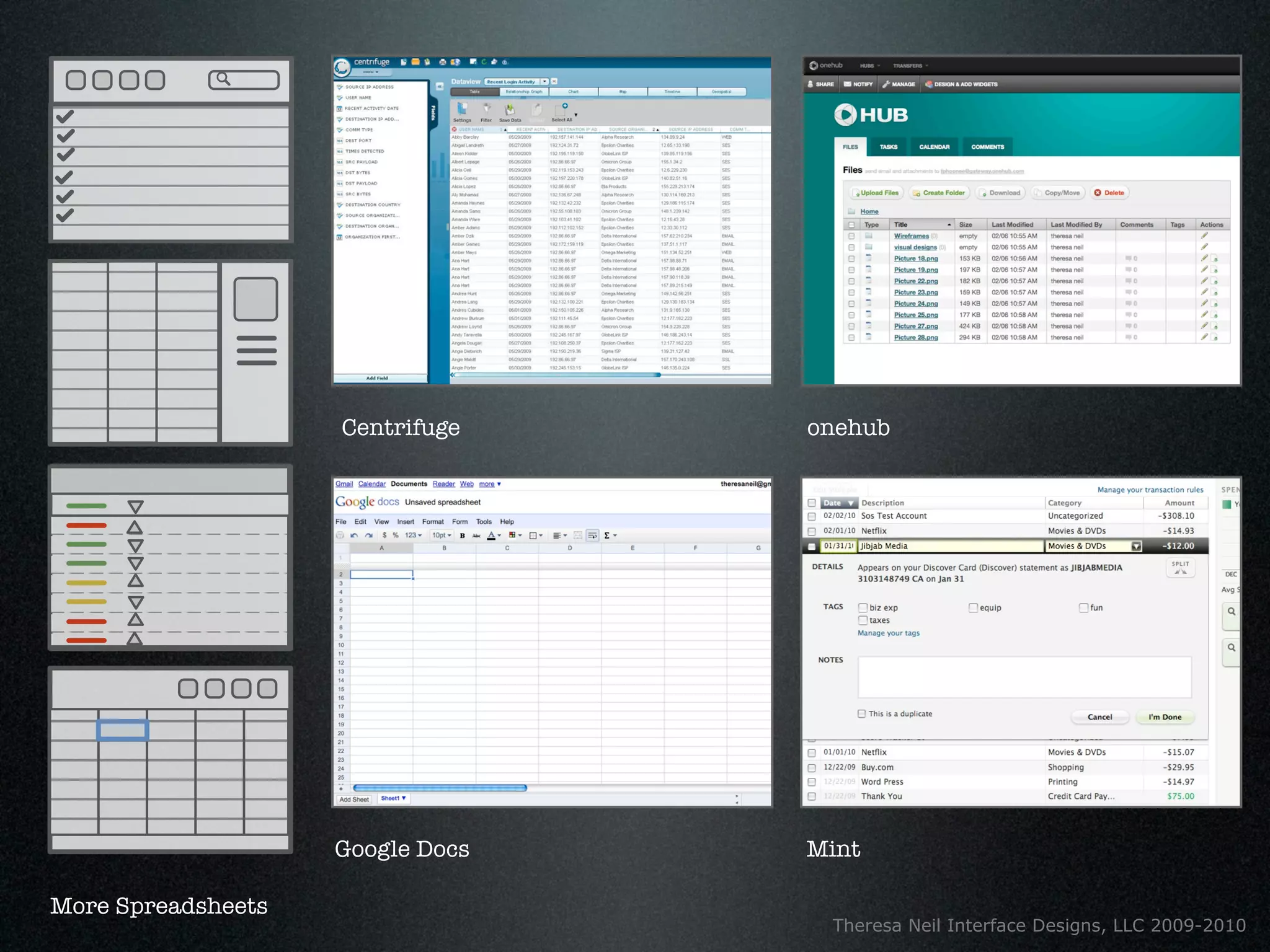Screen dimensions: 1270x952
Task: Open the 10pt font size dropdown
Action: (442, 535)
